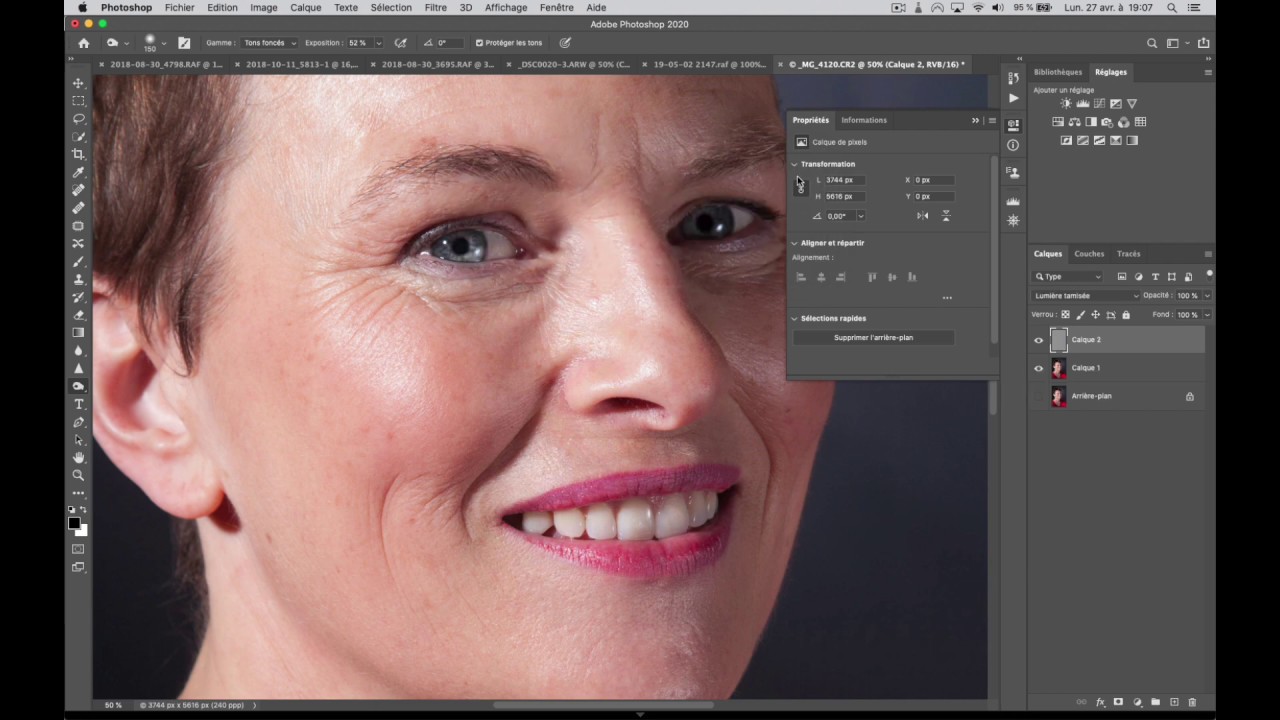Switch to the 2018-10-11_5813-1 document tab
Screen dimensions: 1280x720
pyautogui.click(x=301, y=64)
